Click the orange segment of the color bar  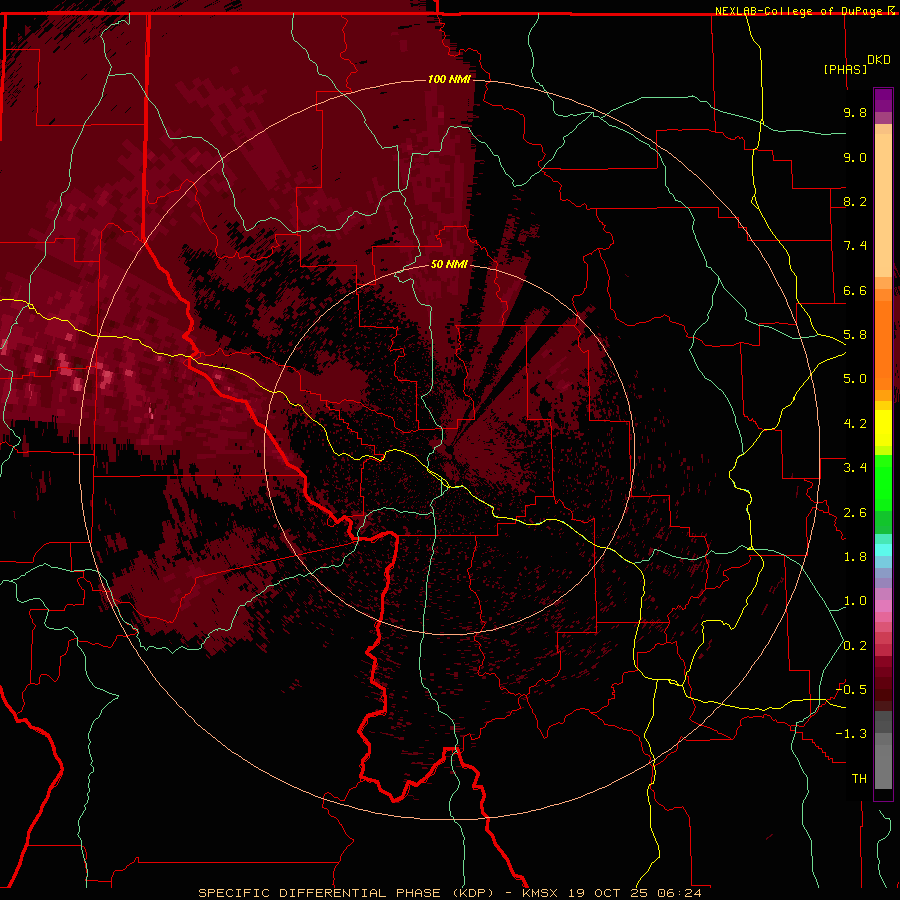883,345
